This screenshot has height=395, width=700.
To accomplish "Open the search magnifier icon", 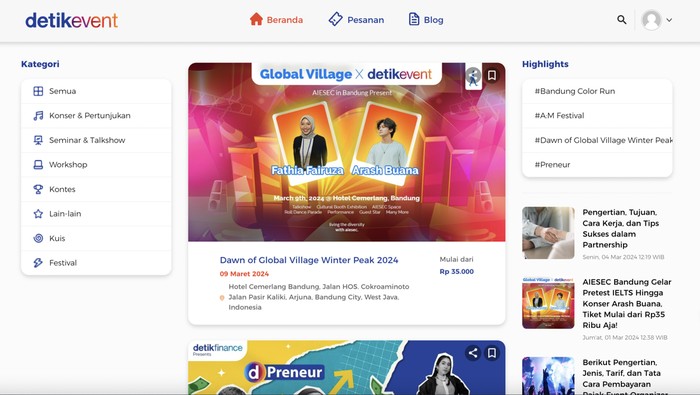I will tap(621, 20).
